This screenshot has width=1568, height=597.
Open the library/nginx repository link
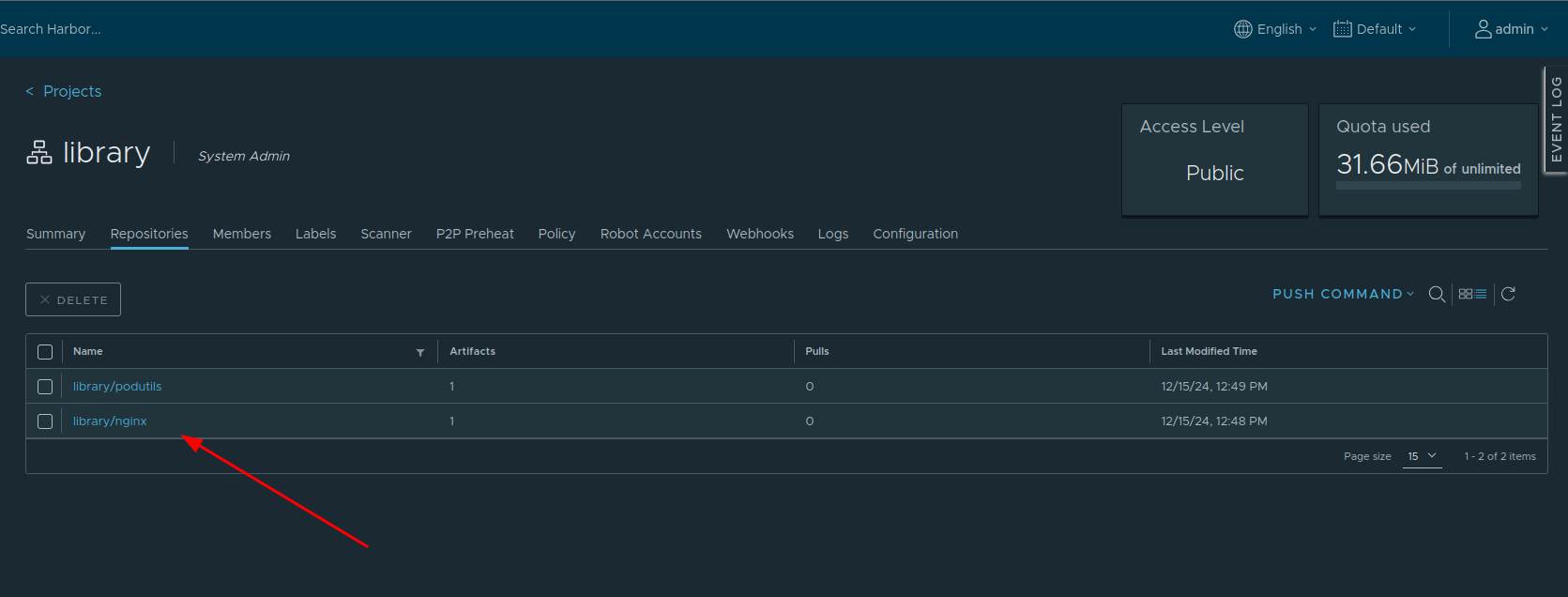pyautogui.click(x=110, y=421)
